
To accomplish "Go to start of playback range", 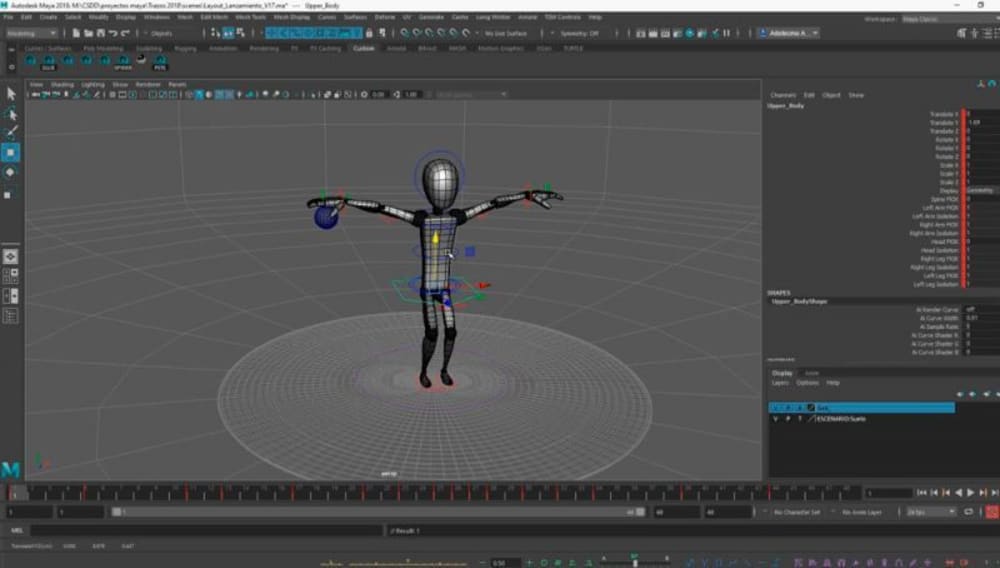I will point(922,493).
